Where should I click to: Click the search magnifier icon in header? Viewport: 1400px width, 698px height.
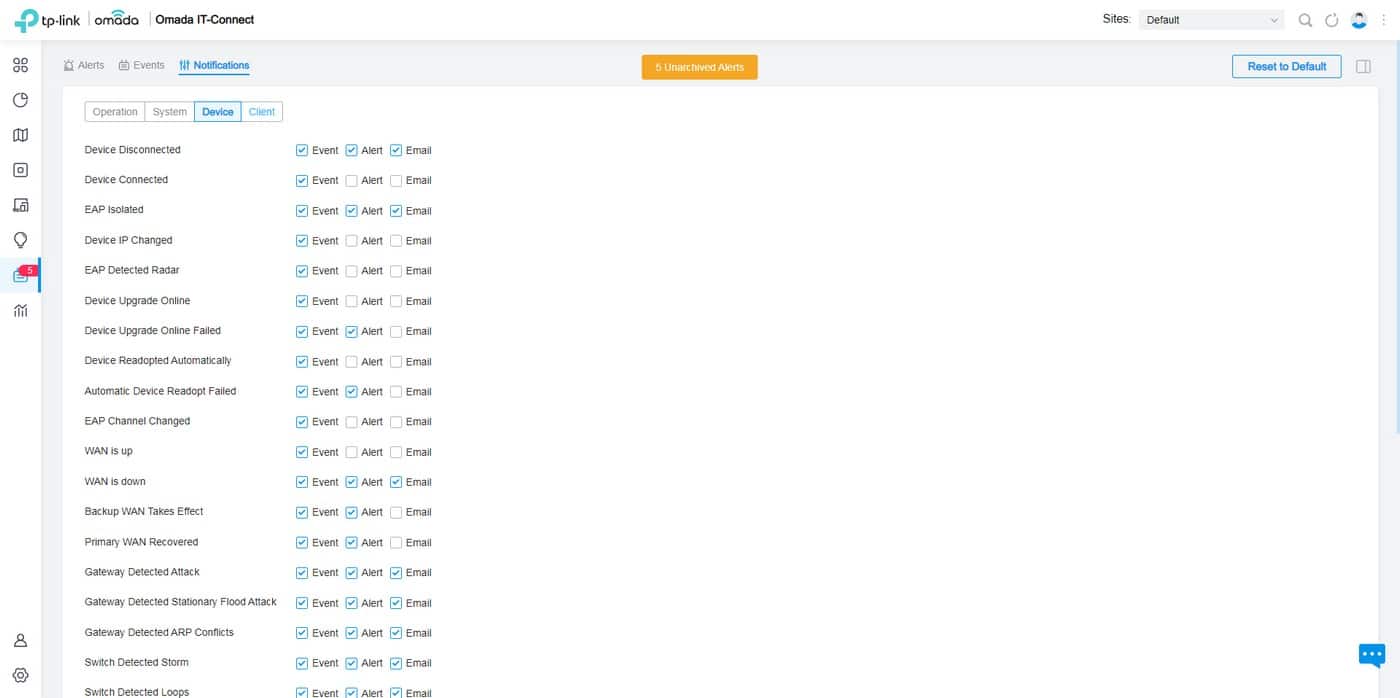[x=1305, y=20]
